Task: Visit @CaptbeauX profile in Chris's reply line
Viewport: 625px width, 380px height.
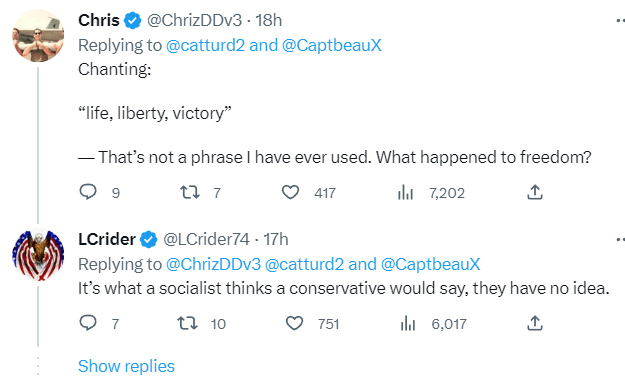Action: click(x=332, y=45)
